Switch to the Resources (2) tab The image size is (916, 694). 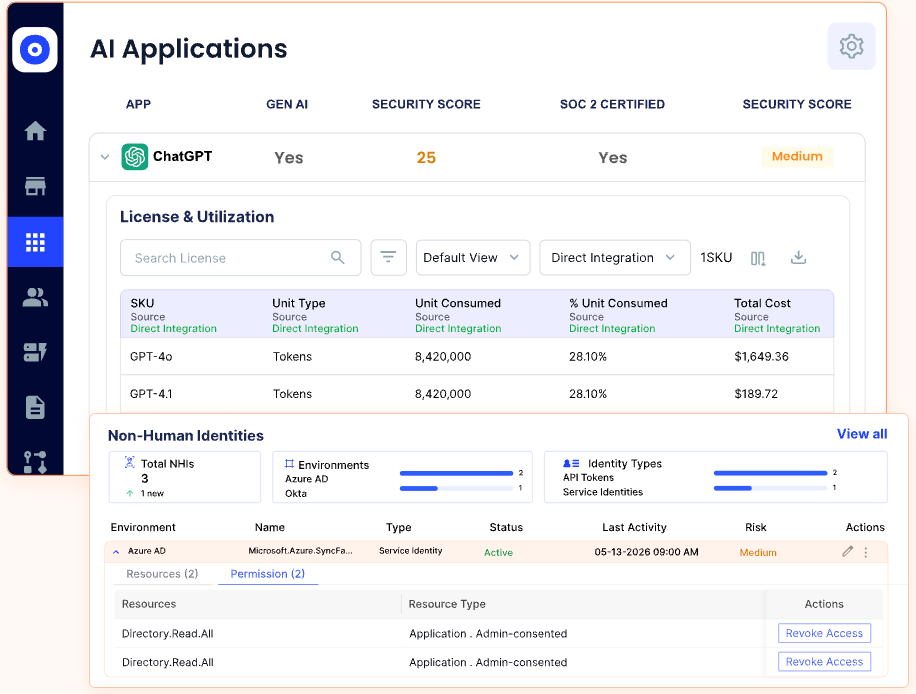pyautogui.click(x=162, y=574)
